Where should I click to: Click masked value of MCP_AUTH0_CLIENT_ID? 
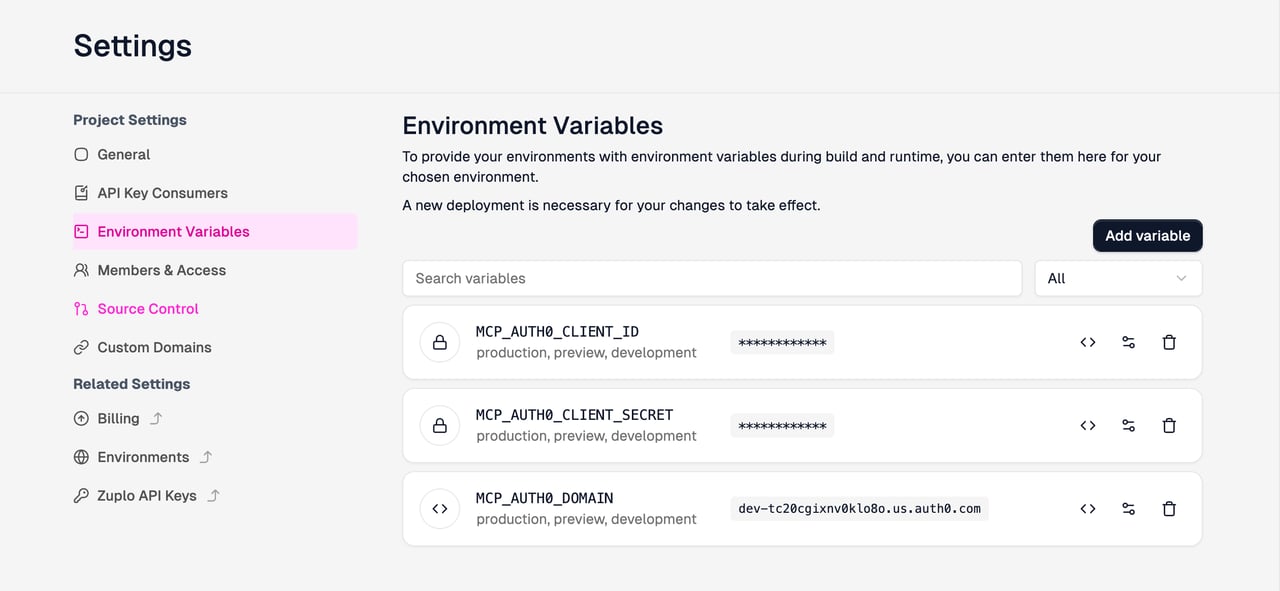(782, 343)
